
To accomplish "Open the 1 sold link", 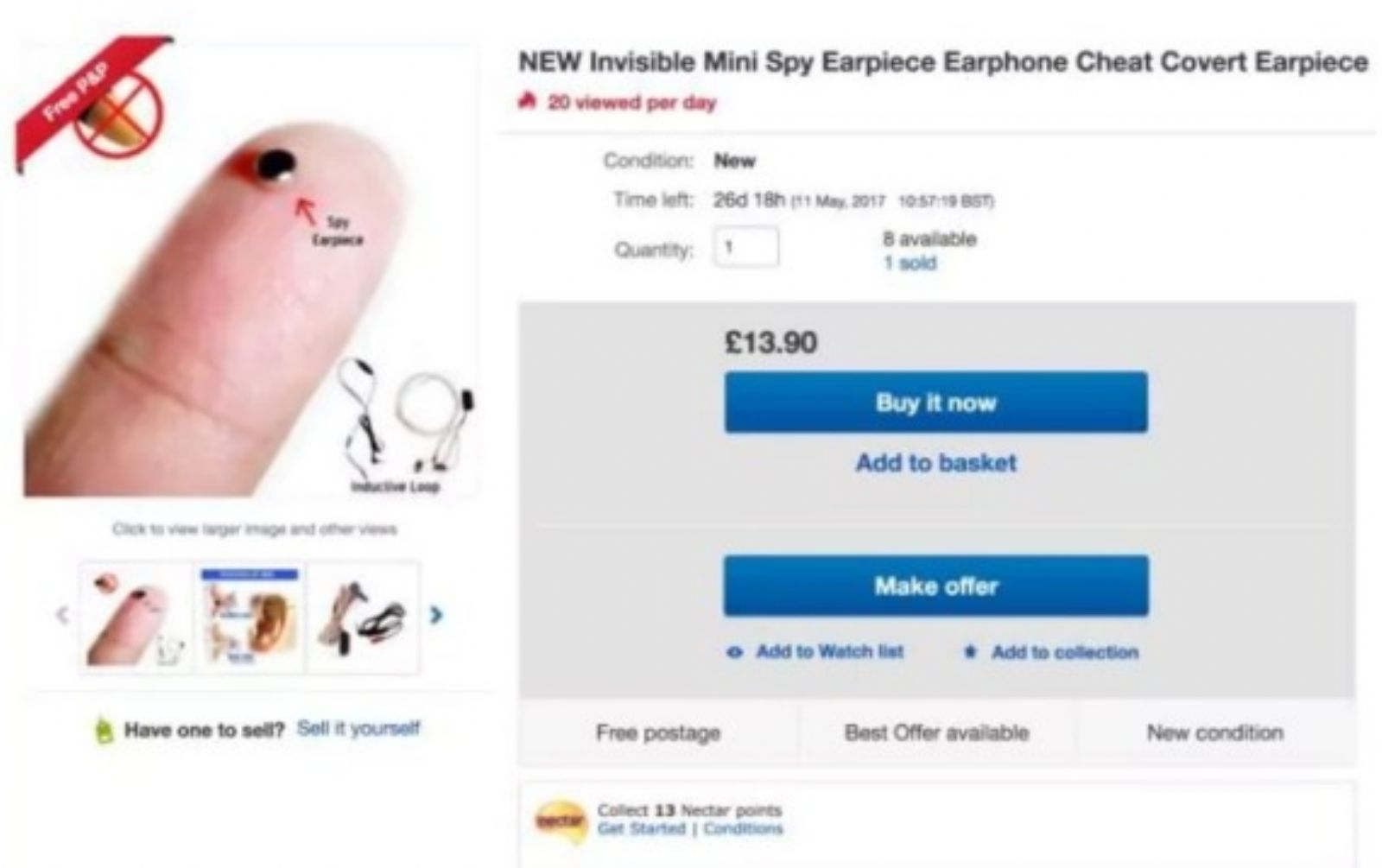I will coord(910,263).
